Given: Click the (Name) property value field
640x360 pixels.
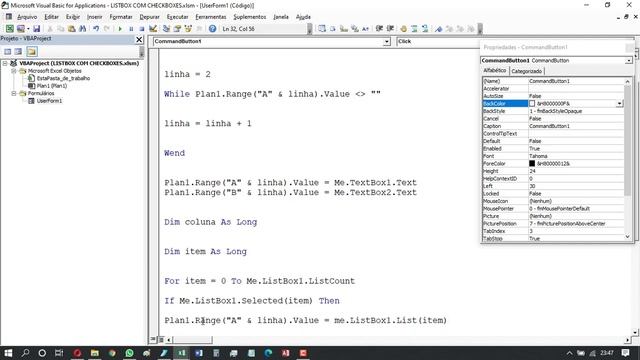Looking at the screenshot, I should (576, 81).
